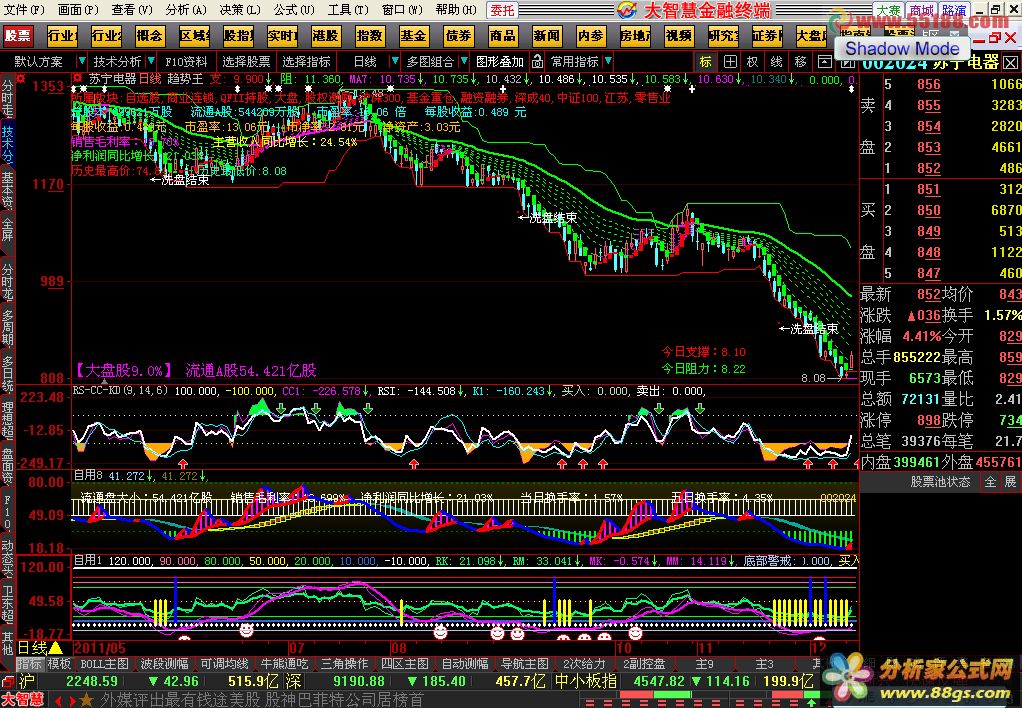Toggle the 权 adjustment icon

(753, 62)
